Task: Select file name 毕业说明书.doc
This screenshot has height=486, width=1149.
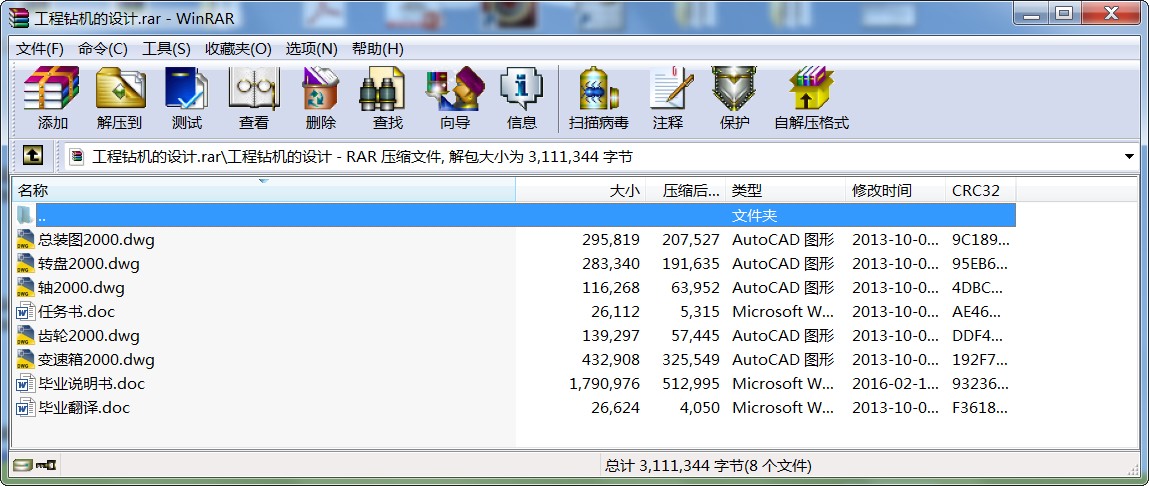Action: click(92, 383)
